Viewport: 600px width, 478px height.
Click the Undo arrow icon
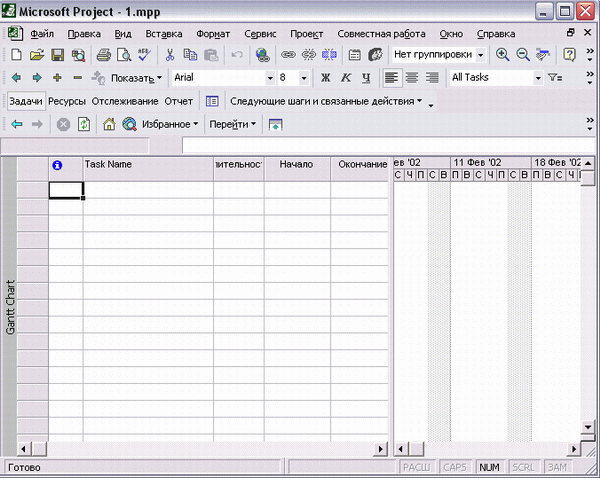click(x=237, y=55)
